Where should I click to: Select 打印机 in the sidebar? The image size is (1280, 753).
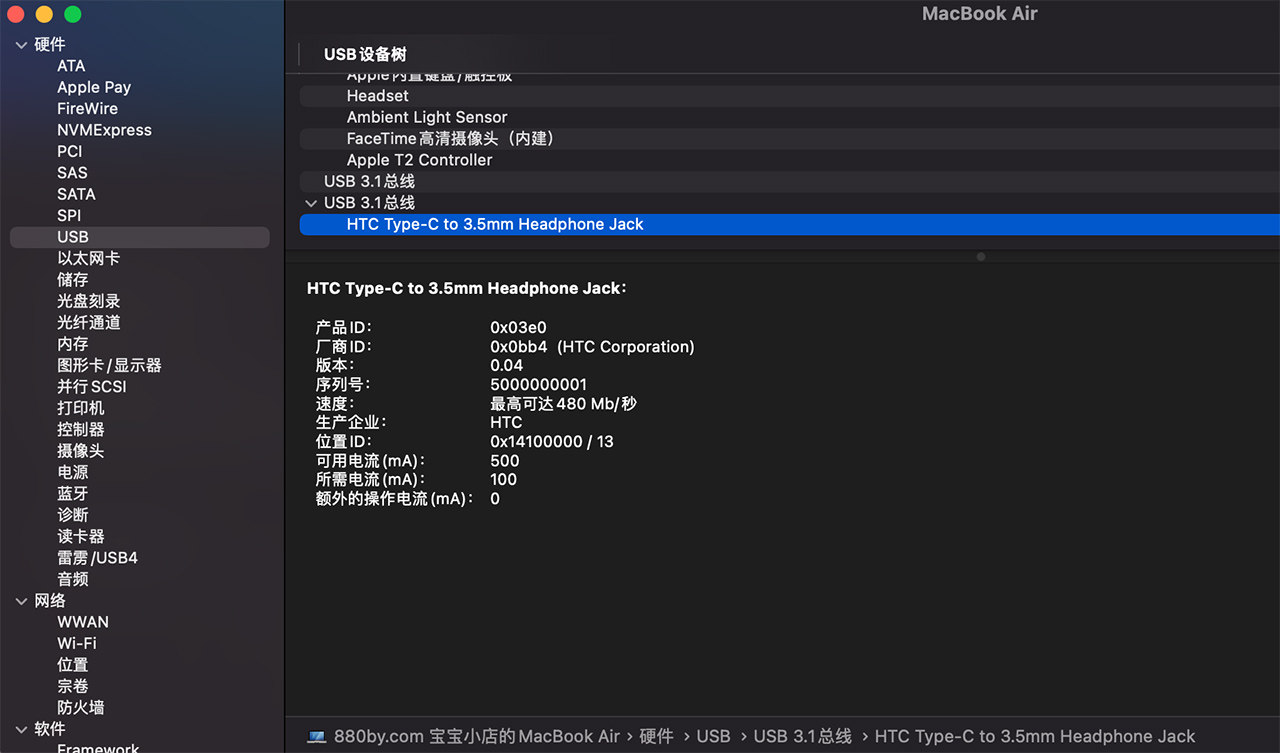81,408
